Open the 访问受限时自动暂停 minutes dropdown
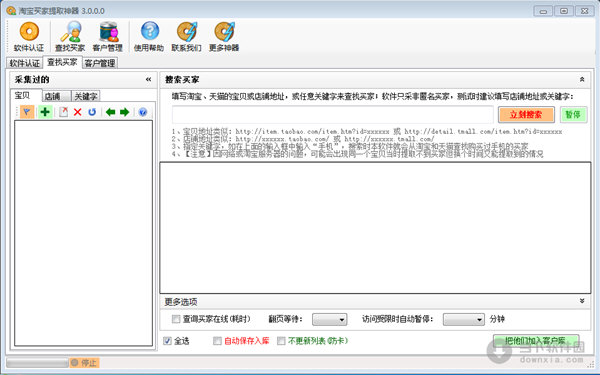 464,319
